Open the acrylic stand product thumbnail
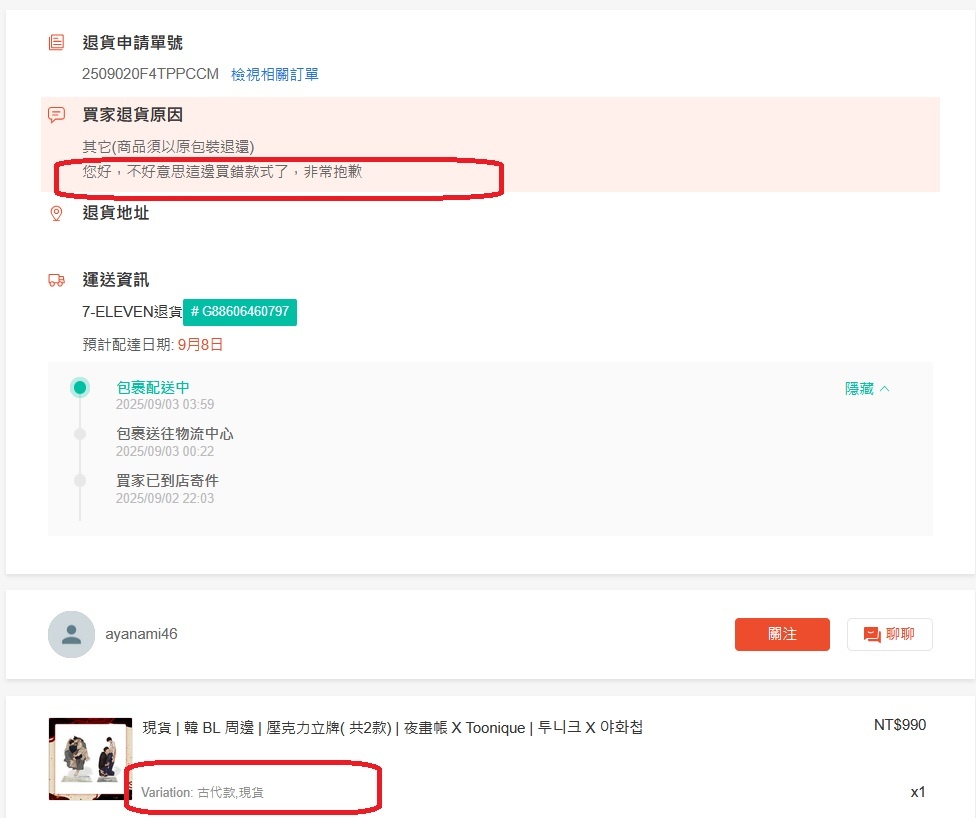 tap(90, 759)
